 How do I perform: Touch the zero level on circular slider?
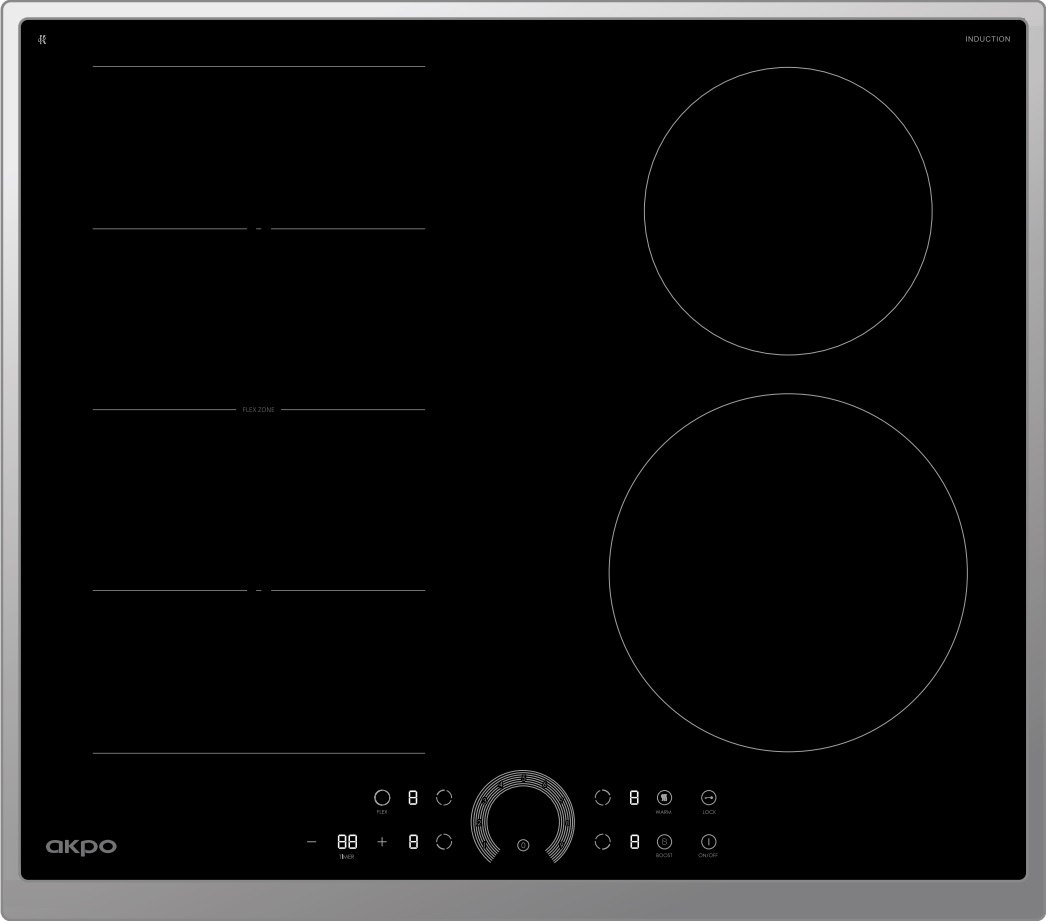[x=523, y=845]
